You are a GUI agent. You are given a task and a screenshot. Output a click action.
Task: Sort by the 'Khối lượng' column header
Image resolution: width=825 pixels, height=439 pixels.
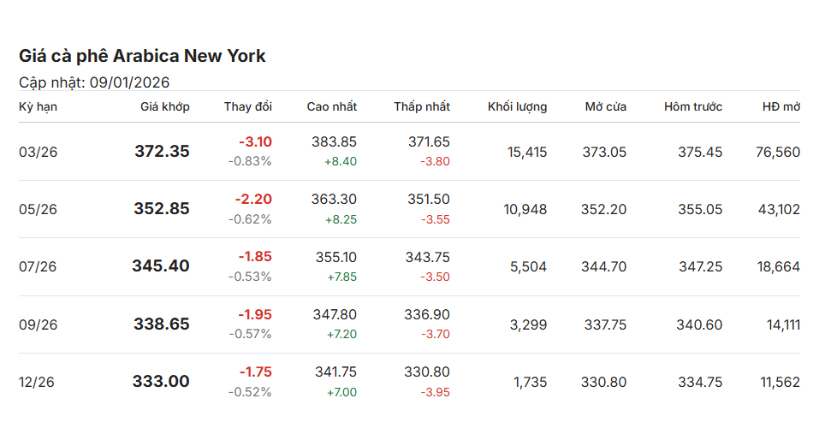click(x=517, y=107)
